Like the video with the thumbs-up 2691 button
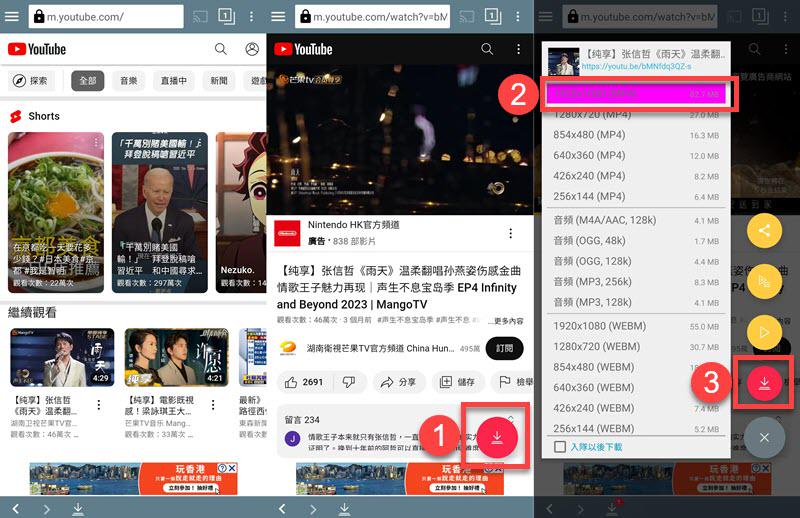The width and height of the screenshot is (800, 518). point(306,382)
